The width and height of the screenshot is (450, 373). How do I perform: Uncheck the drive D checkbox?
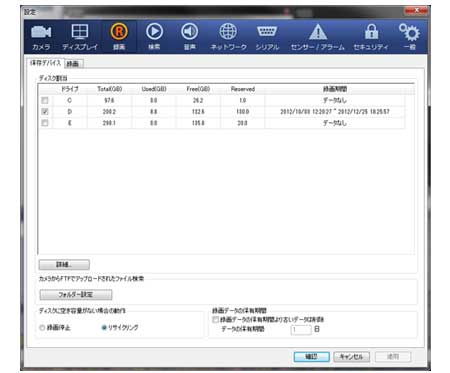[x=45, y=111]
